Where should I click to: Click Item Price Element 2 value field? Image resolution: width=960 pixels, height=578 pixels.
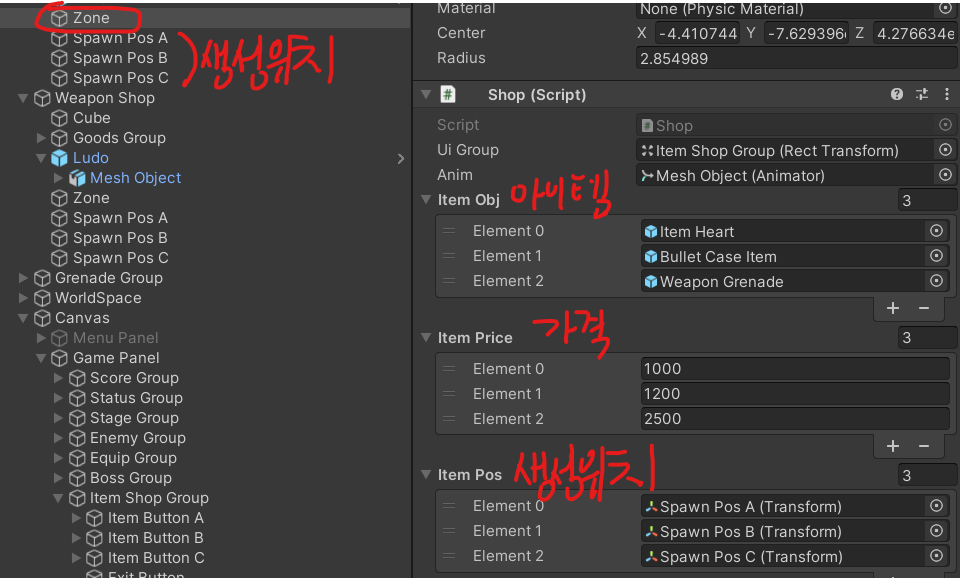(x=794, y=419)
